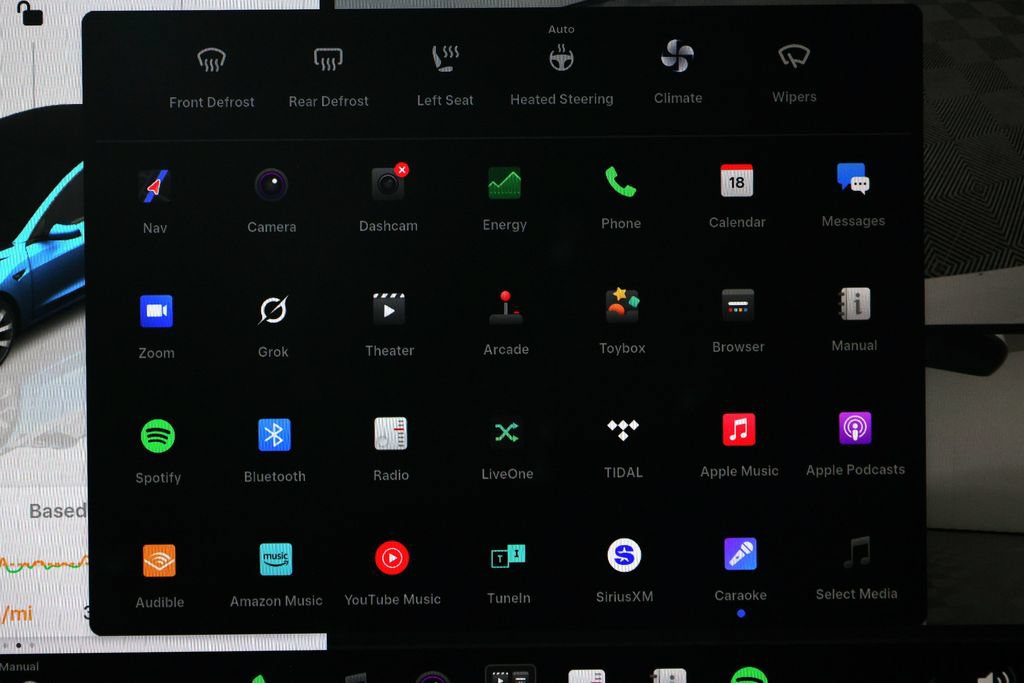Viewport: 1024px width, 683px height.
Task: Open Apple Podcasts
Action: [855, 428]
